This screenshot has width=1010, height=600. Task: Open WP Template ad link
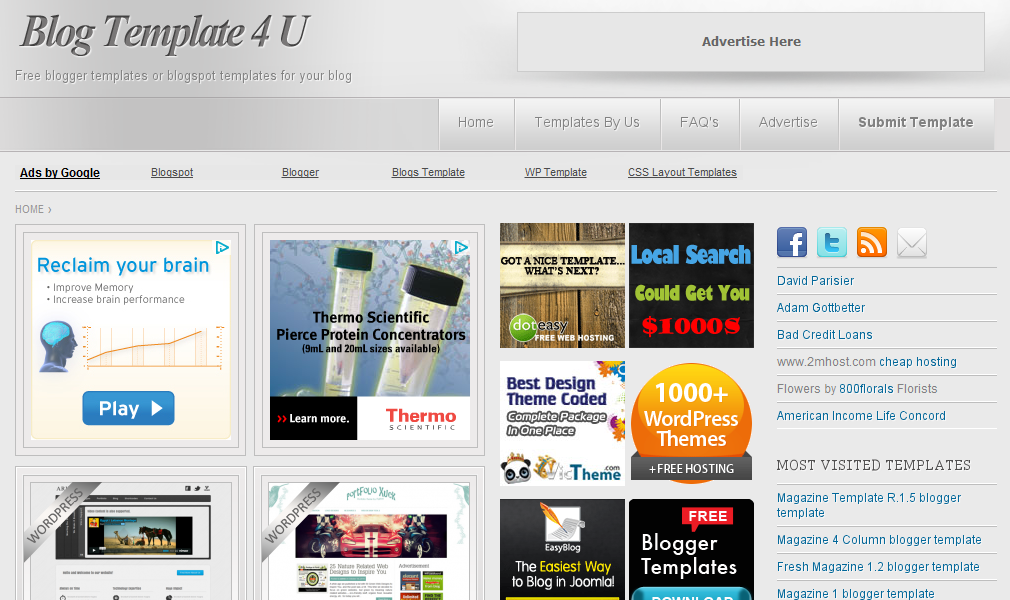(x=556, y=173)
